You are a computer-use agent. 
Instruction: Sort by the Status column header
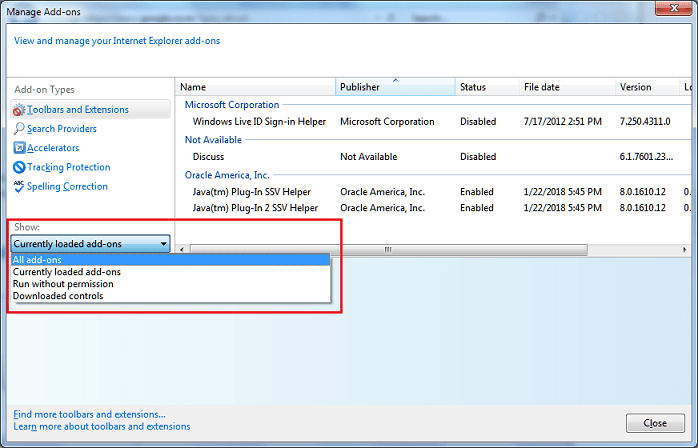click(x=487, y=87)
